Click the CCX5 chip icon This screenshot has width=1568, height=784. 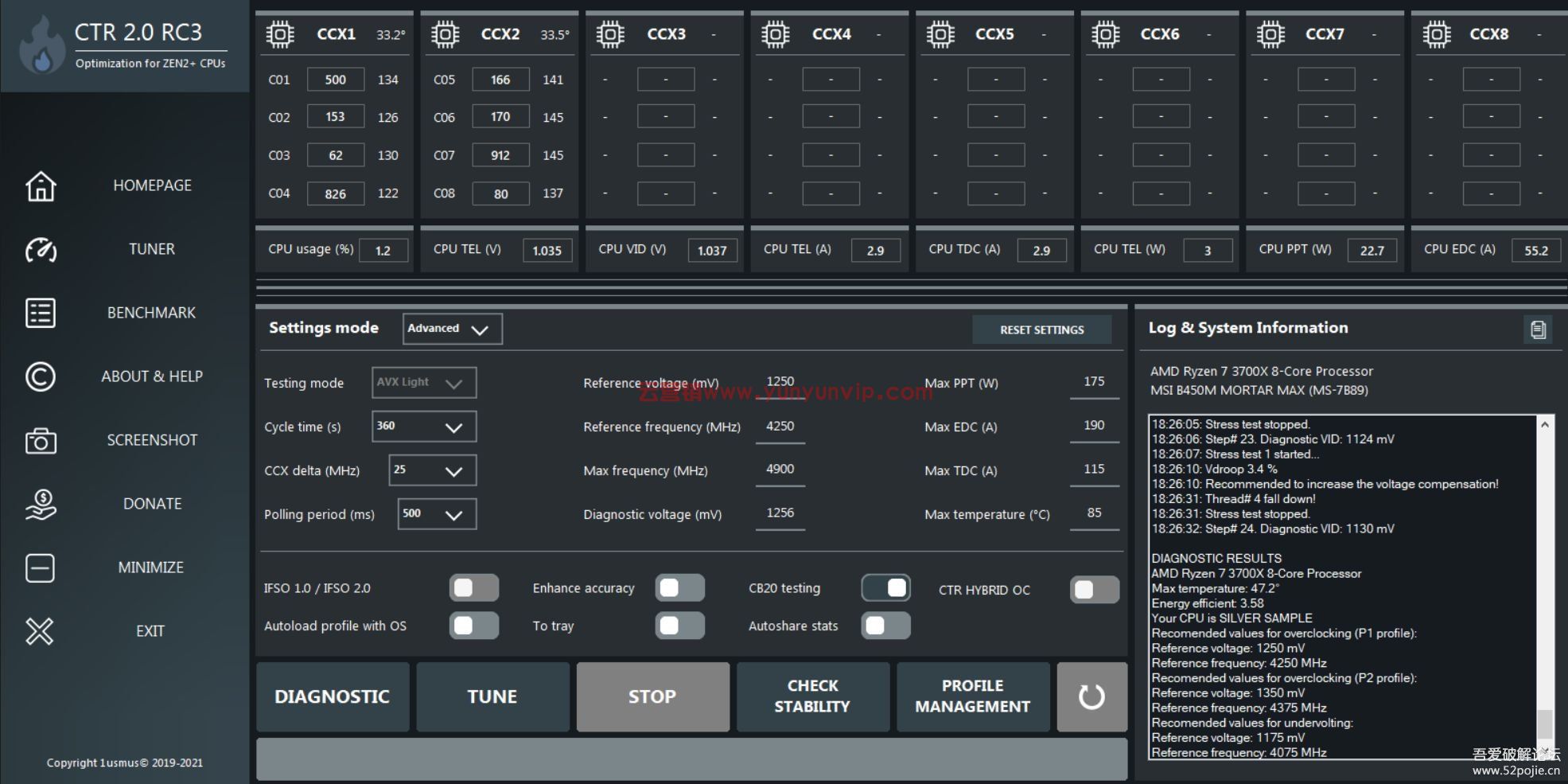click(940, 34)
